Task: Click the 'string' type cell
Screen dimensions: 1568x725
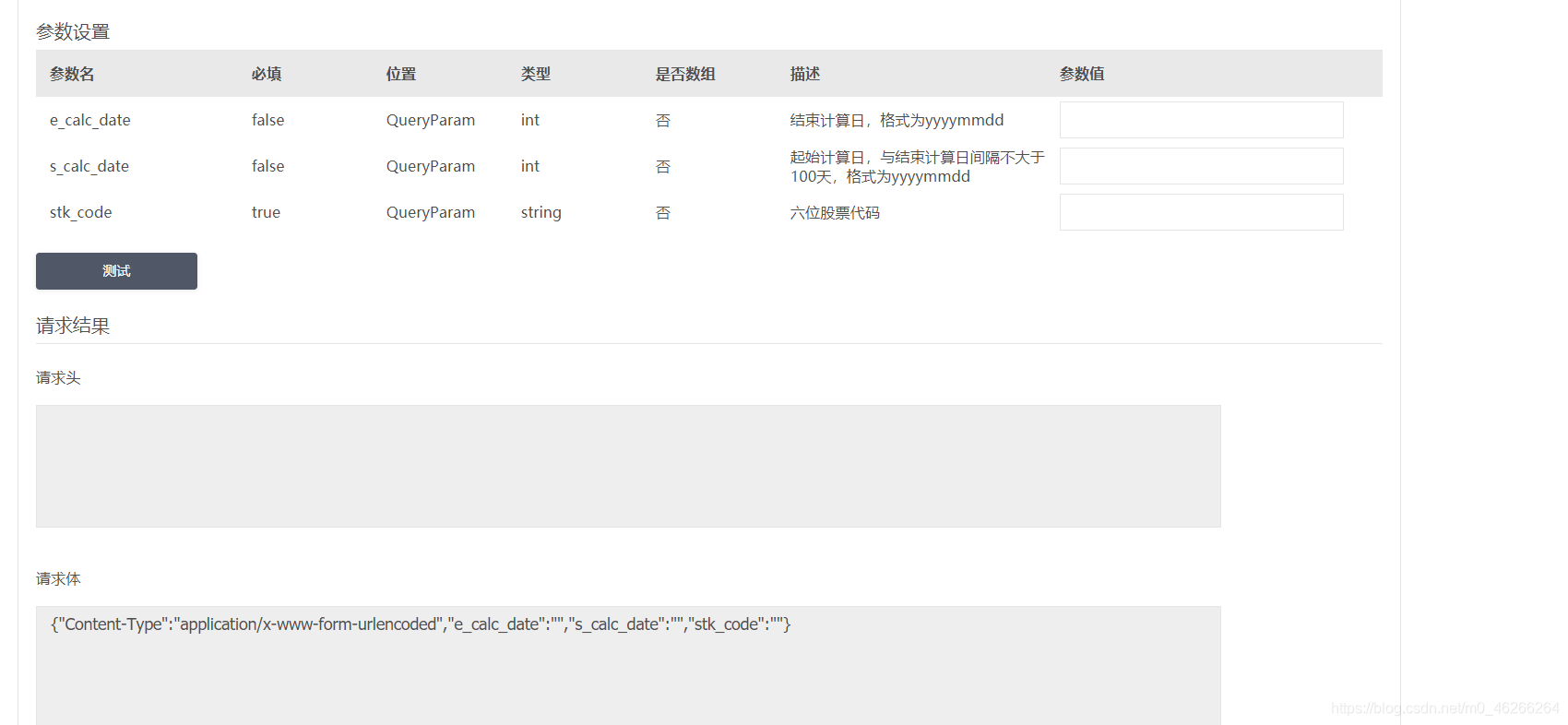Action: [x=541, y=212]
